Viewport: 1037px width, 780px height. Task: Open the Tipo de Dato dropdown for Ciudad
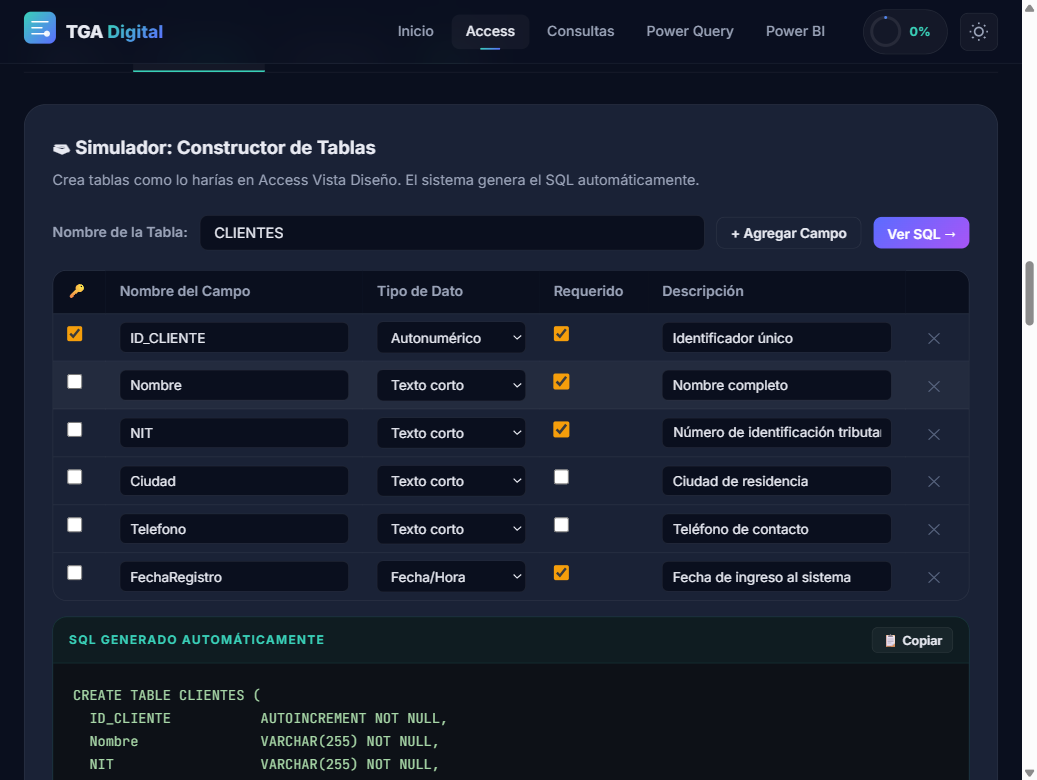click(x=451, y=481)
